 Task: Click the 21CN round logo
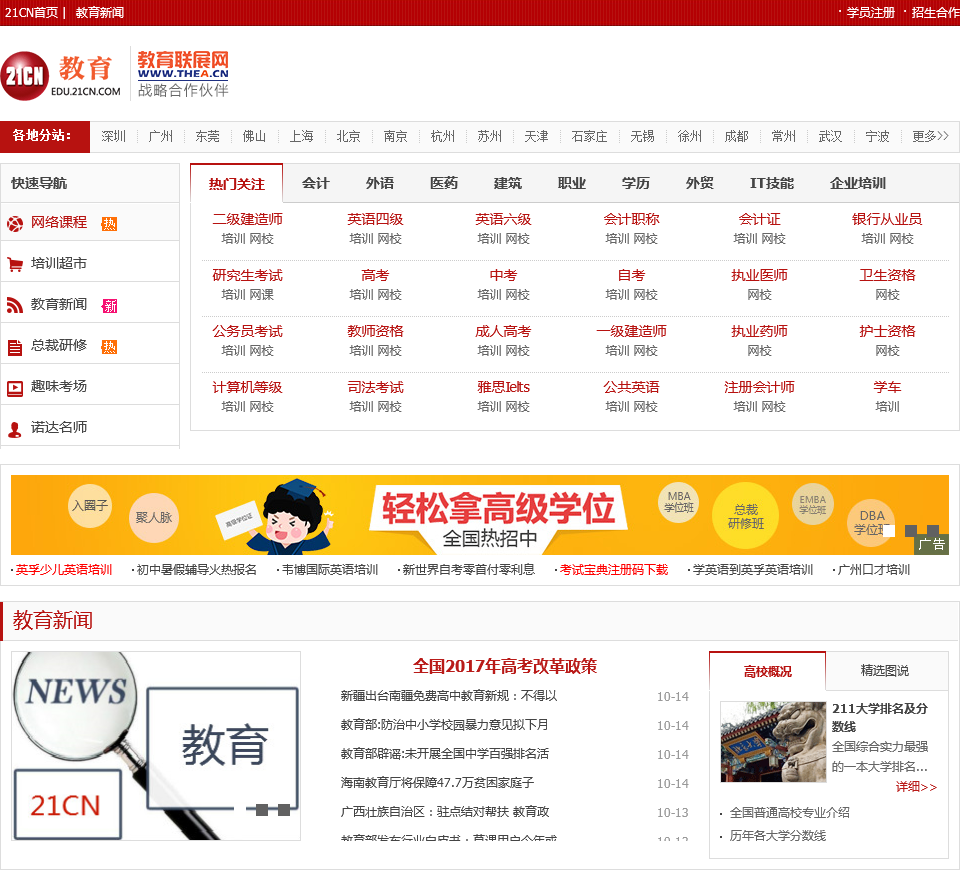24,76
